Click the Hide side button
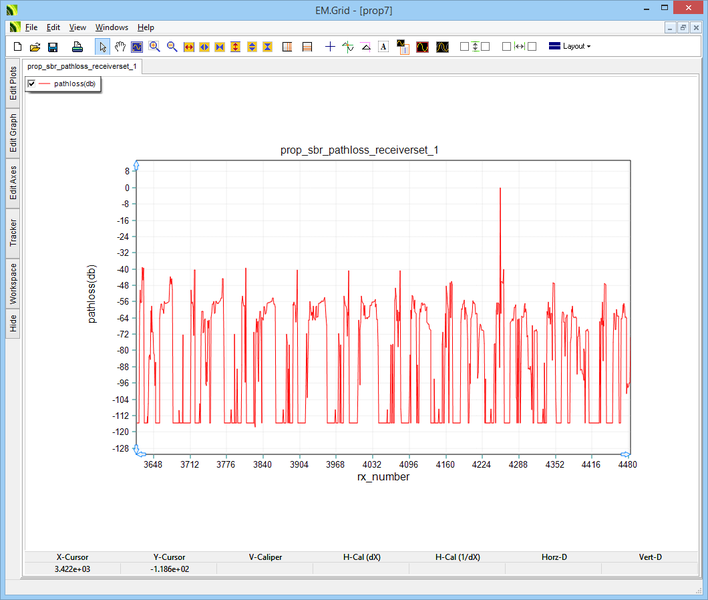Image resolution: width=708 pixels, height=600 pixels. click(x=12, y=323)
